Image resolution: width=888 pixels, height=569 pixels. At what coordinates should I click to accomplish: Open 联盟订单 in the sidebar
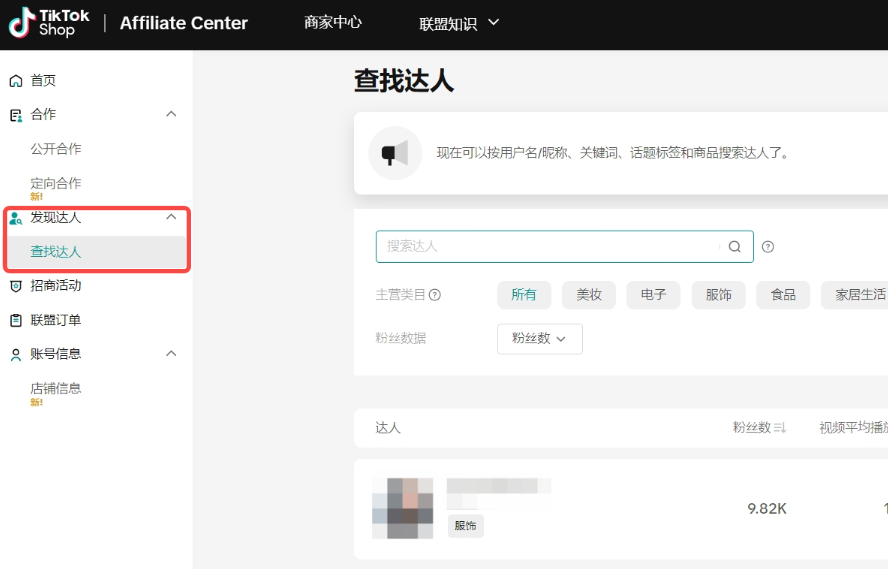(56, 320)
